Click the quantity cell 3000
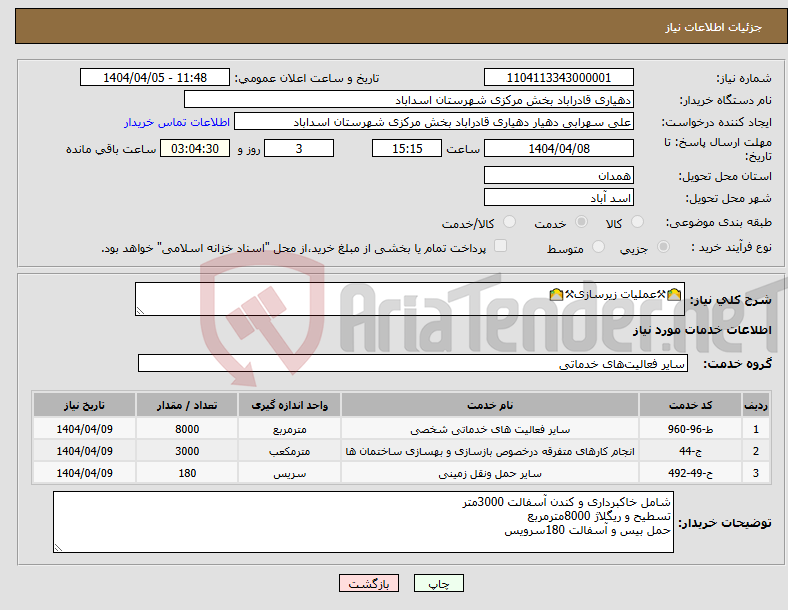The height and width of the screenshot is (610, 788). pyautogui.click(x=187, y=451)
